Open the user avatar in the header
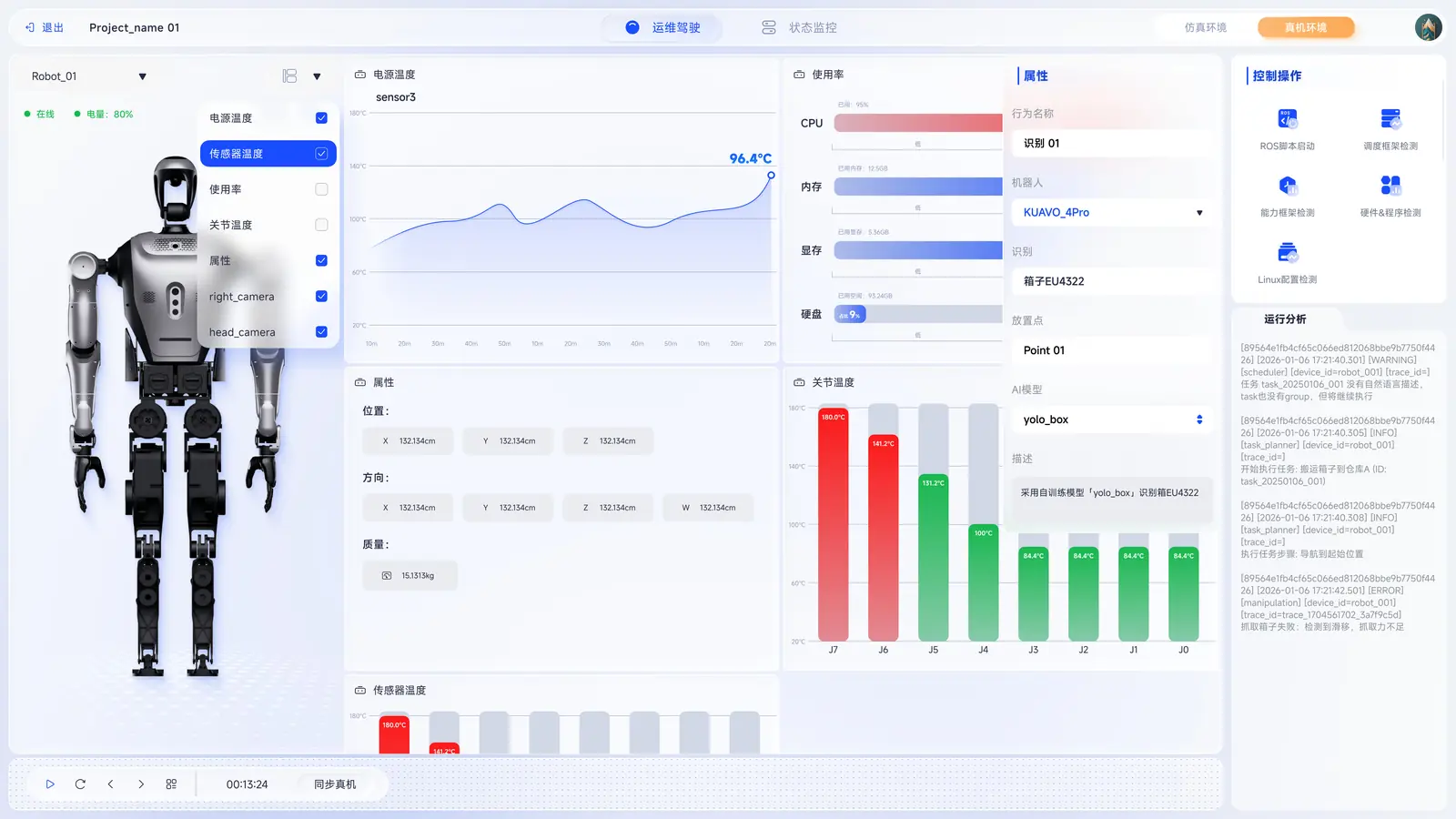This screenshot has height=819, width=1456. (1428, 27)
